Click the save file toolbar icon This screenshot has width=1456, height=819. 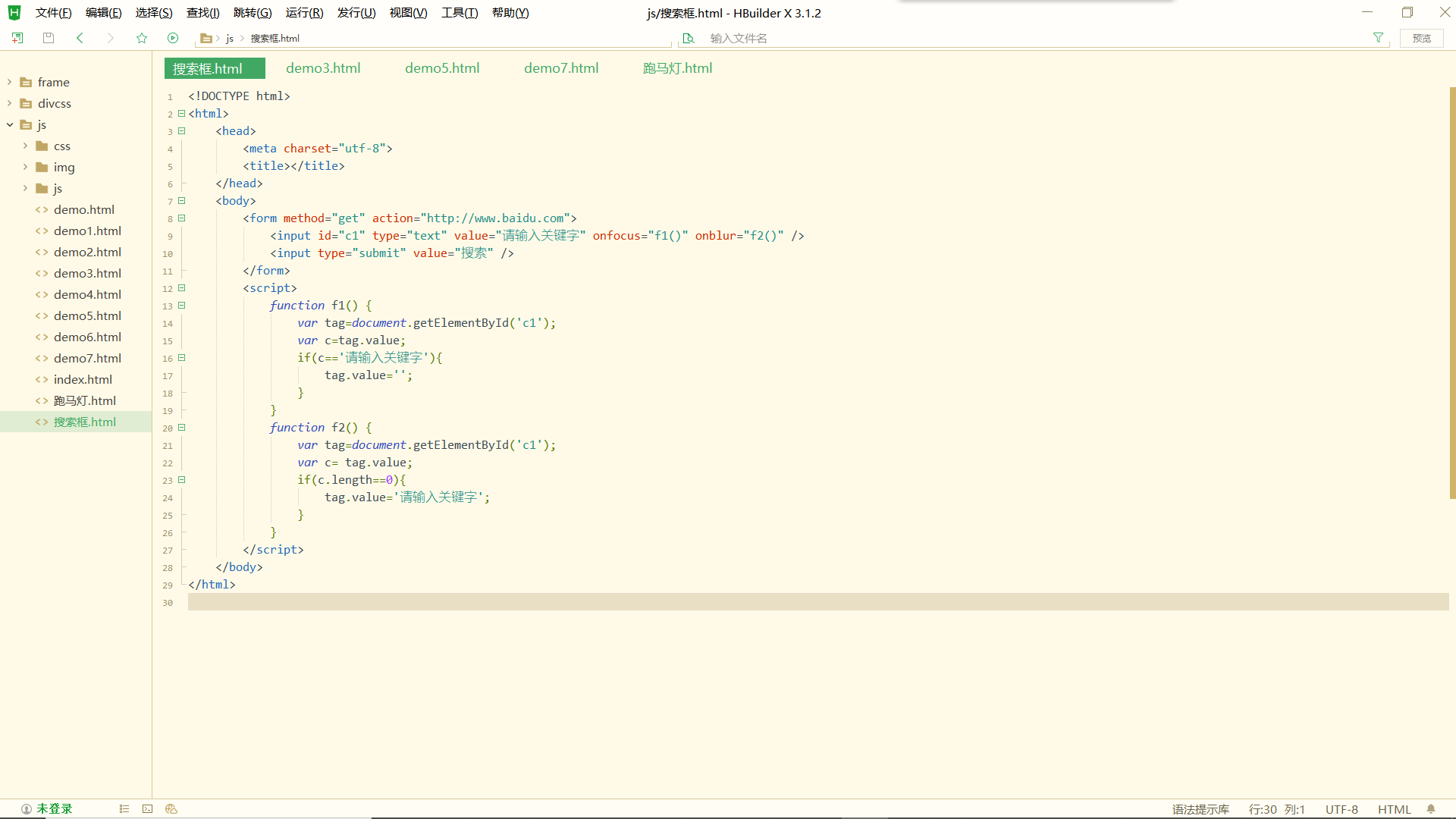pos(49,38)
